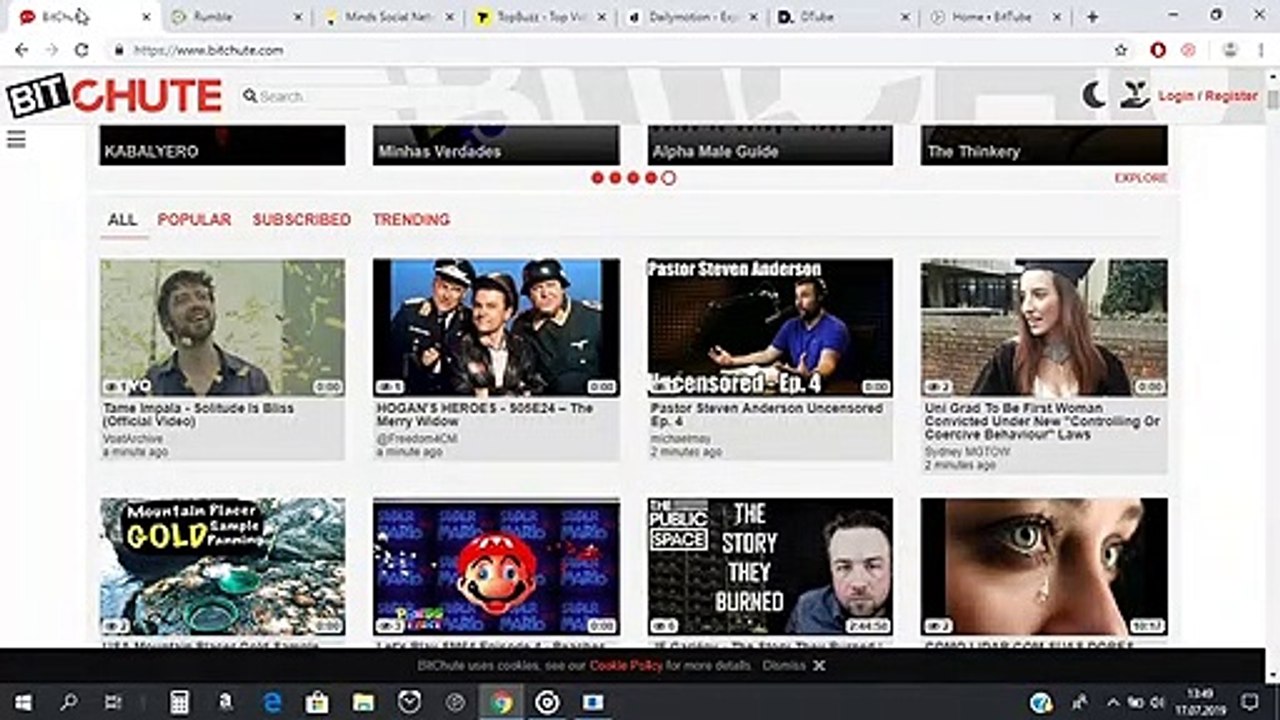The image size is (1280, 720).
Task: Open Windows taskbar search
Action: tap(68, 702)
